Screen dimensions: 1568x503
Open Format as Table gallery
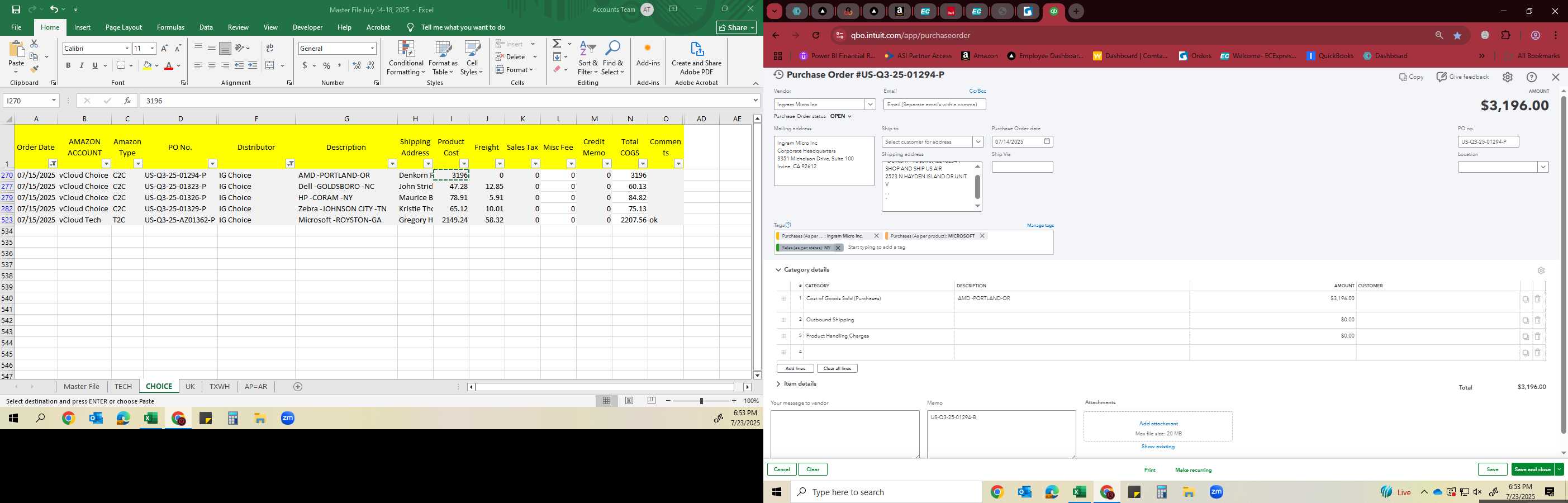pyautogui.click(x=443, y=59)
